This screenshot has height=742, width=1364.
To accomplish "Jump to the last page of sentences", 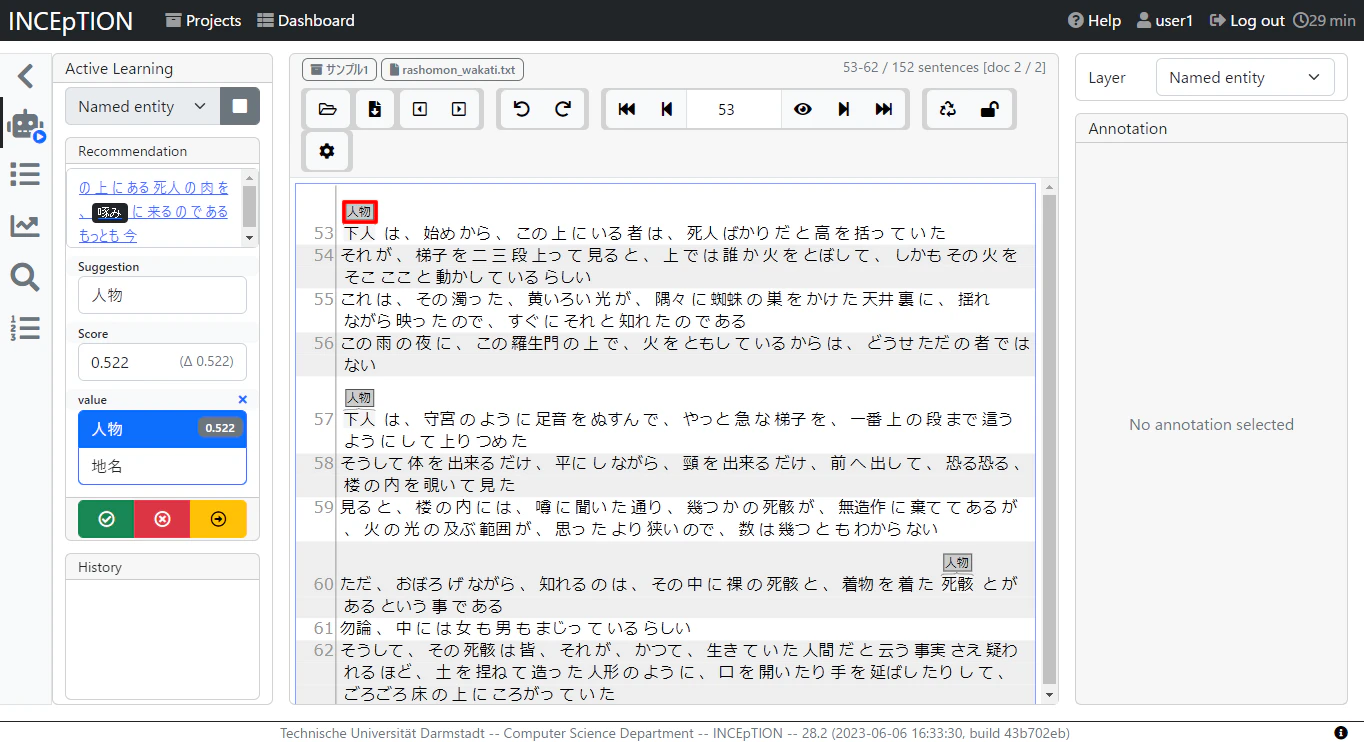I will click(x=884, y=109).
